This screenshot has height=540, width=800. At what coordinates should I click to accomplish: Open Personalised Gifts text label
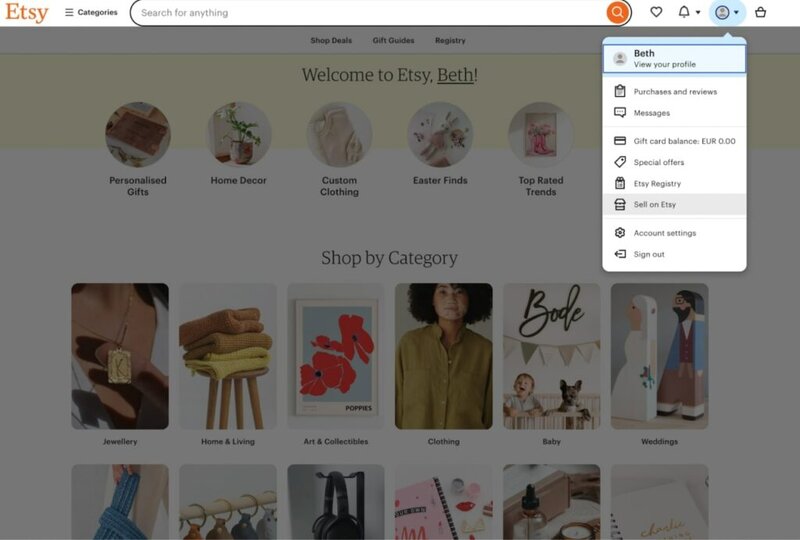pyautogui.click(x=138, y=186)
